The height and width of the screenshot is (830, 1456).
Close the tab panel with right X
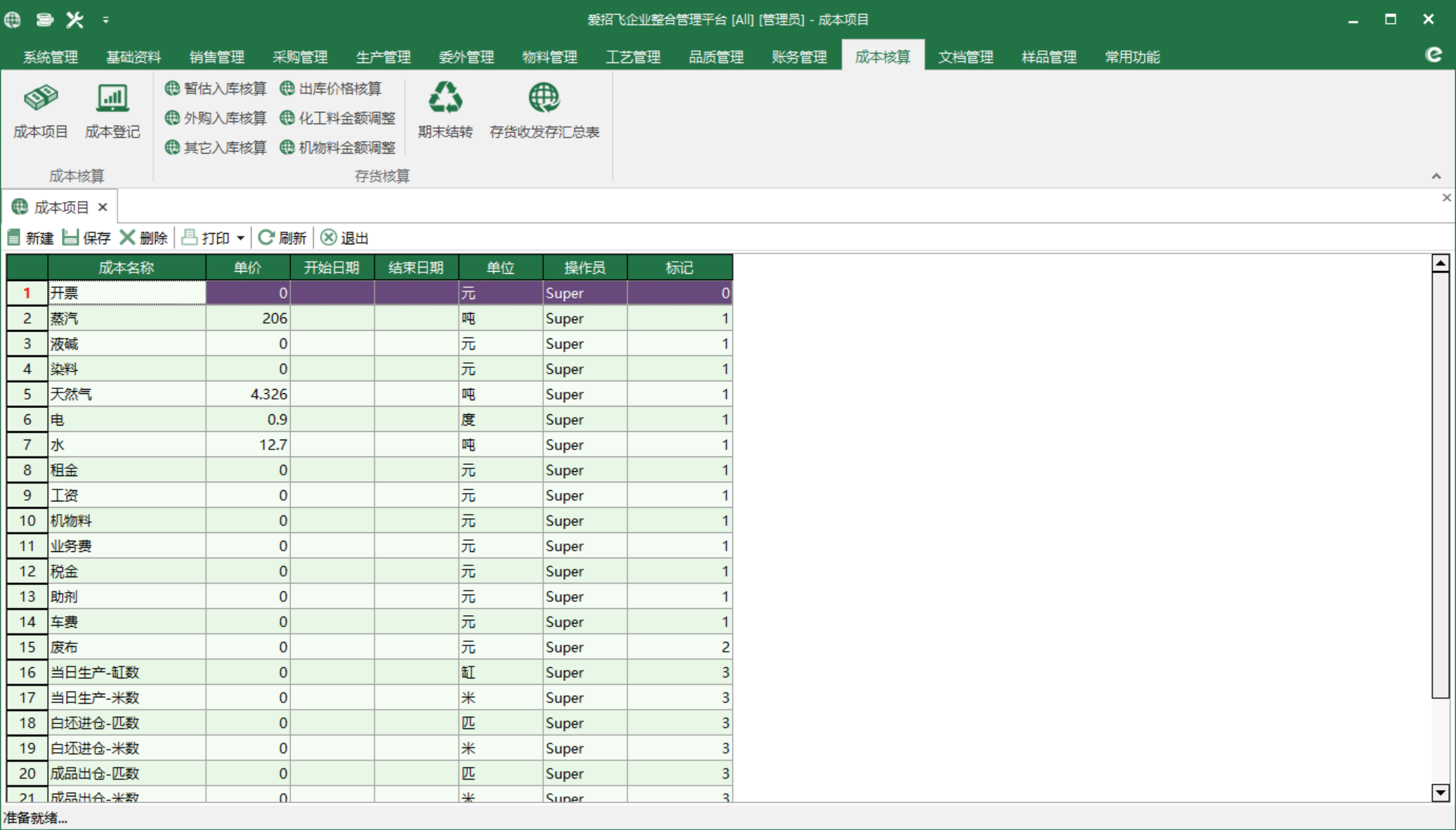tap(1446, 198)
